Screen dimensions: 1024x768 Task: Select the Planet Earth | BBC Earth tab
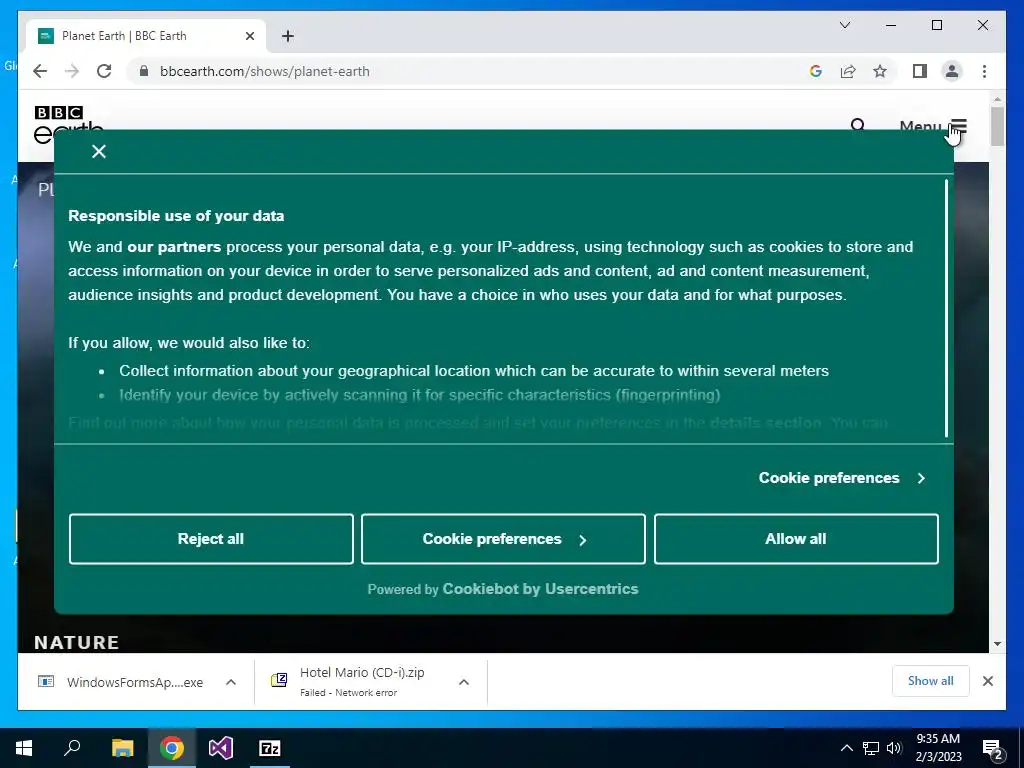tap(146, 36)
